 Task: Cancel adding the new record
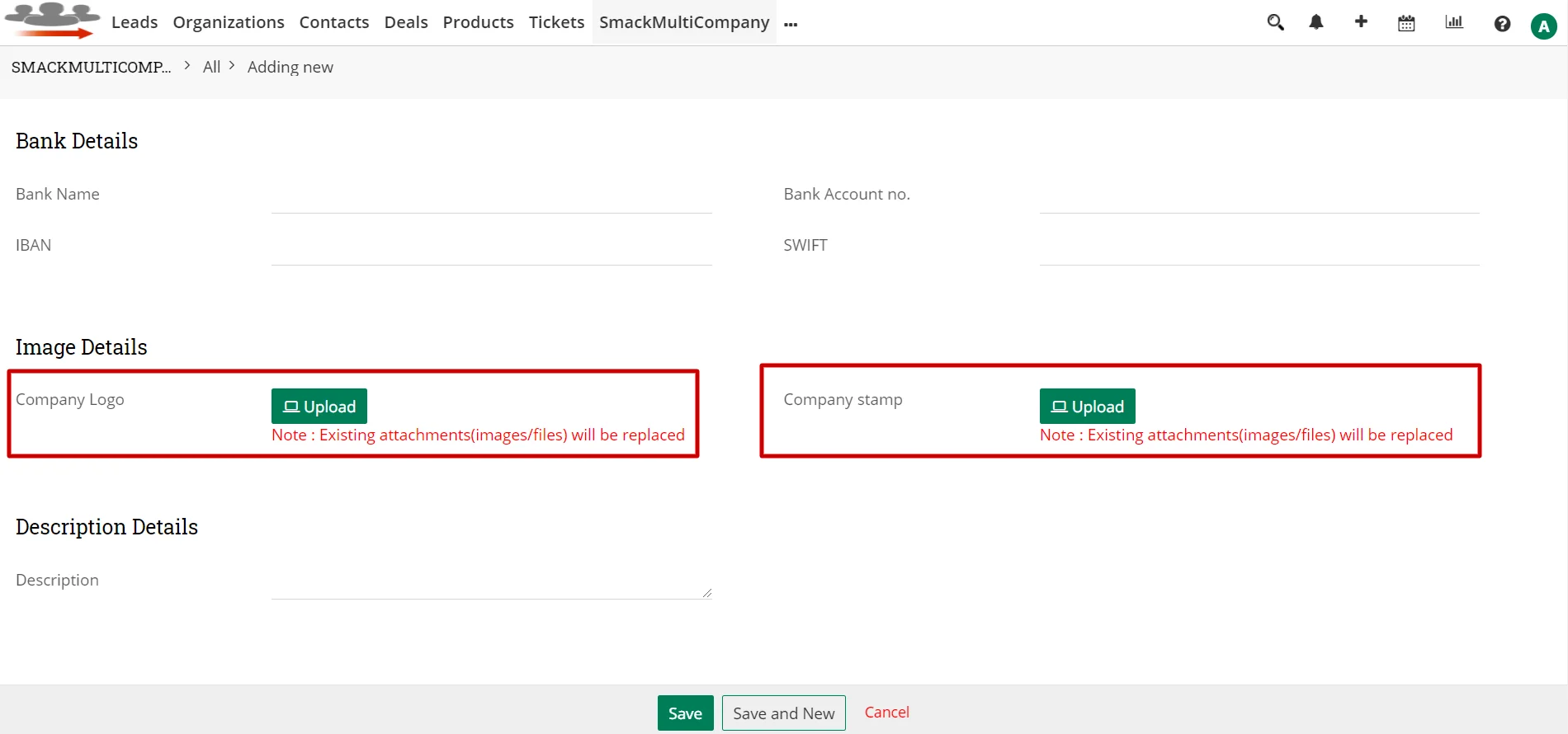click(x=886, y=713)
